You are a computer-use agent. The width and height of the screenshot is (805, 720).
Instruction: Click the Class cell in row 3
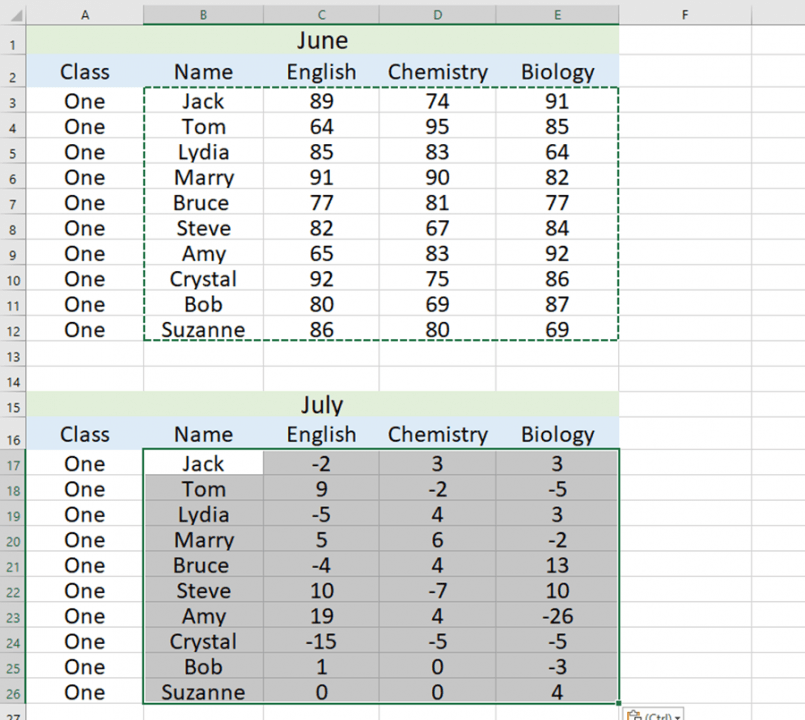tap(85, 101)
